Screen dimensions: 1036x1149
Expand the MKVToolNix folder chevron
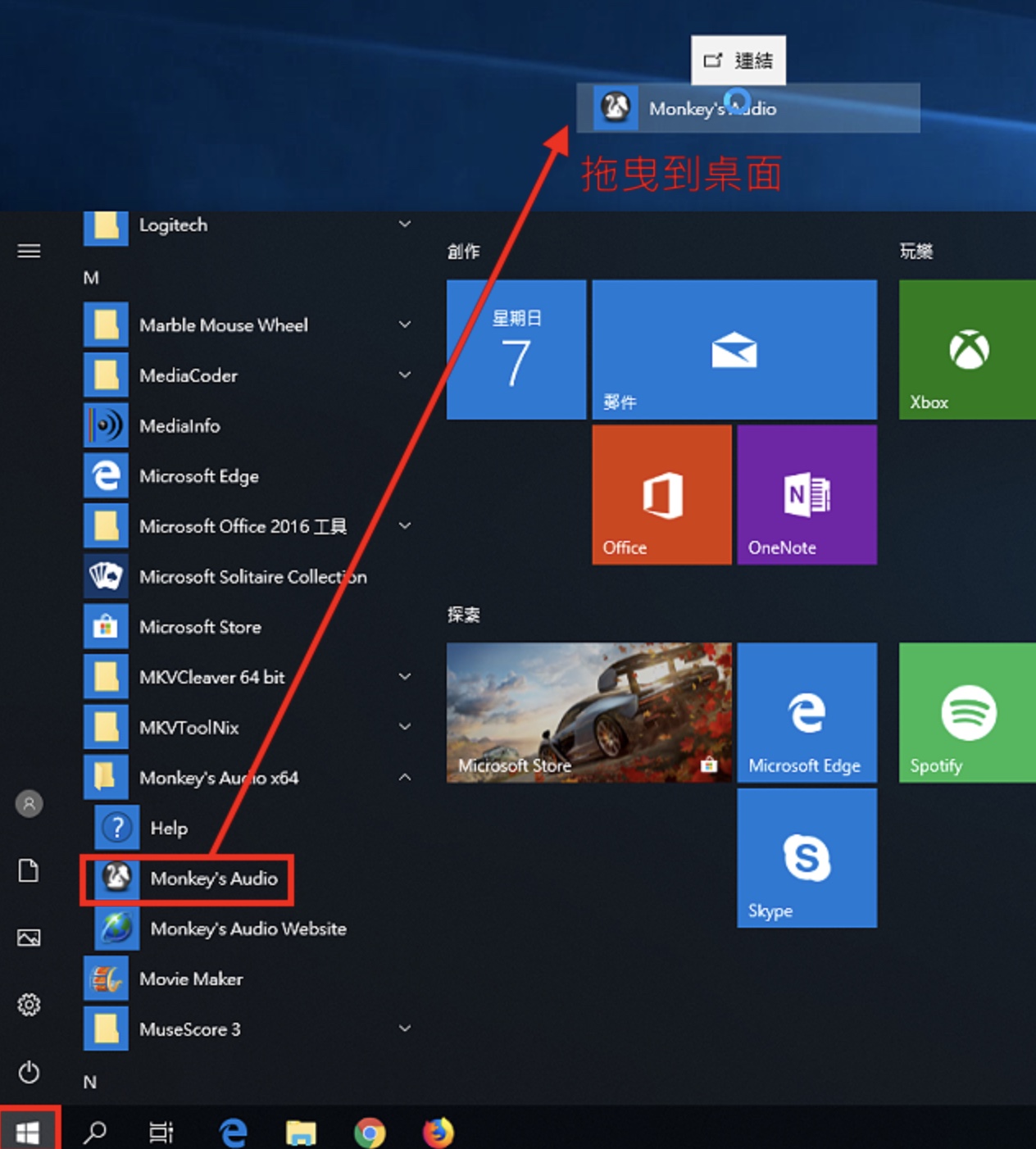[x=405, y=726]
